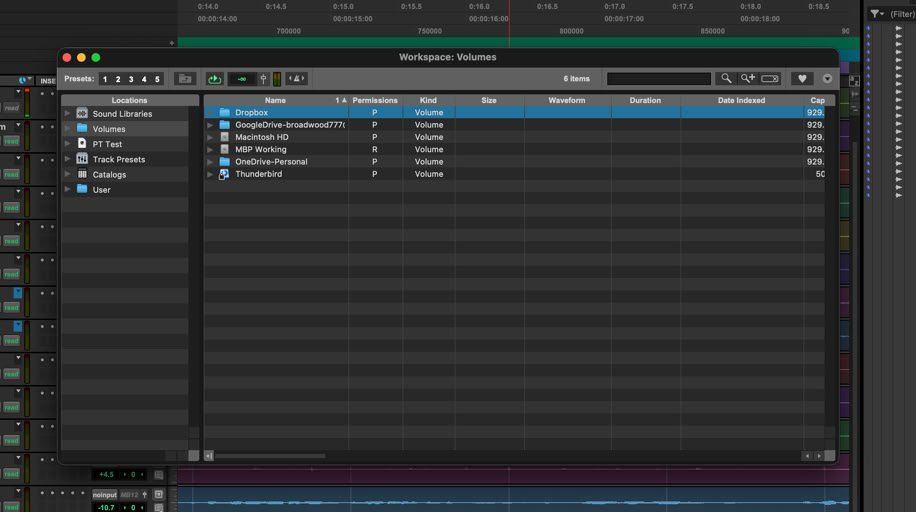Expand the User folder in Locations
Image resolution: width=916 pixels, height=512 pixels.
[x=68, y=189]
